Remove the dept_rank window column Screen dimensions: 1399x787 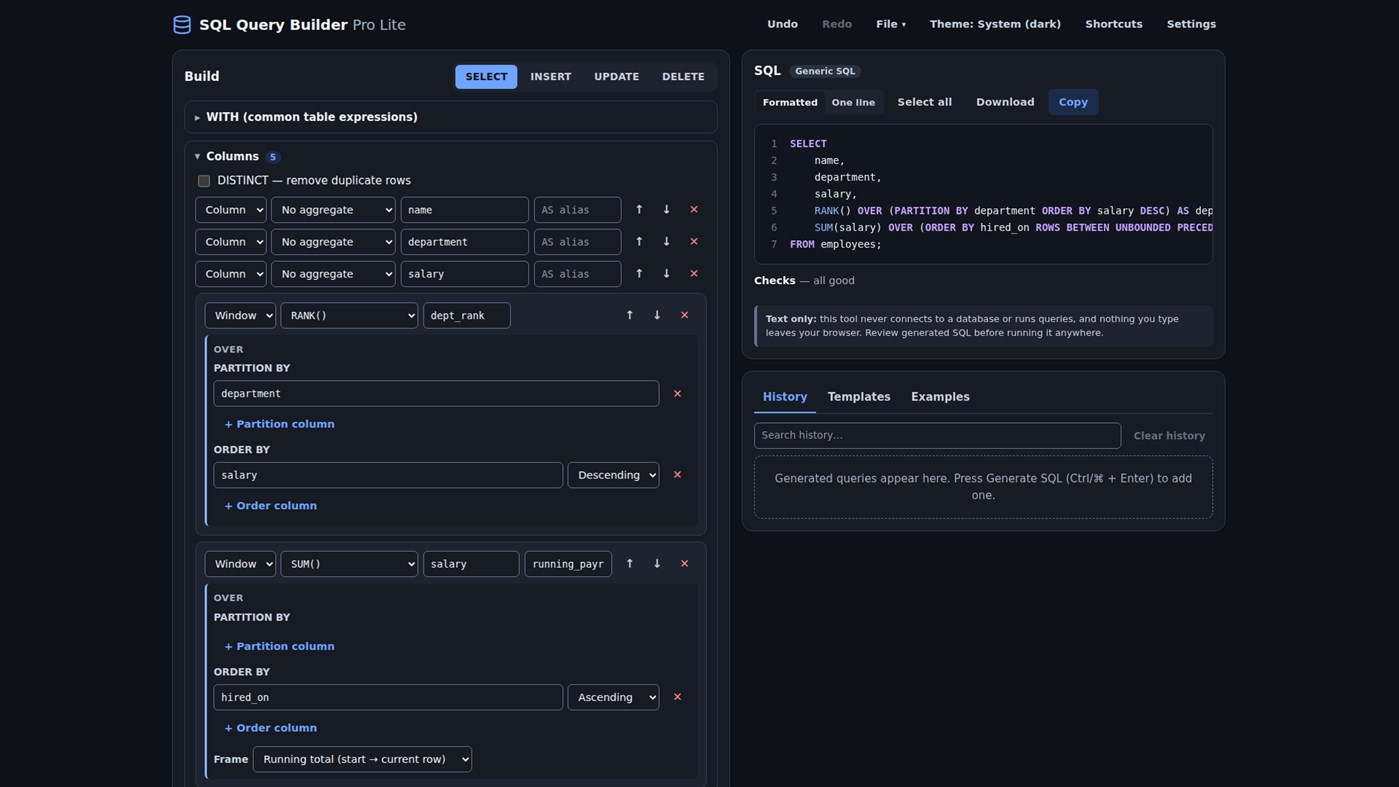pyautogui.click(x=684, y=315)
